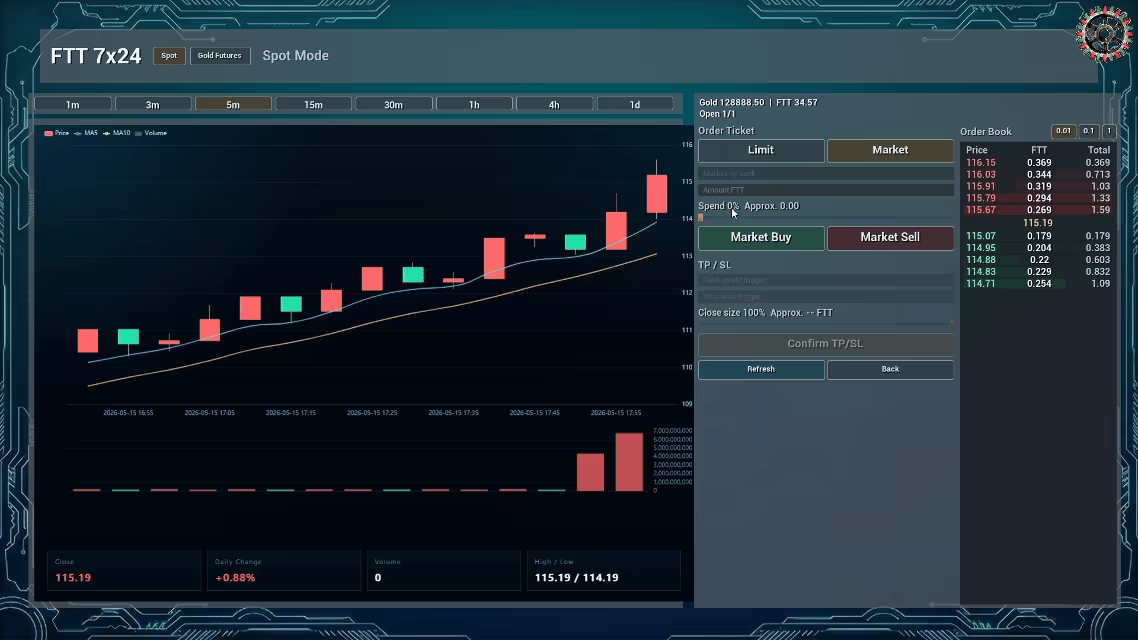
Task: Toggle the Price series in chart legend
Action: click(57, 134)
